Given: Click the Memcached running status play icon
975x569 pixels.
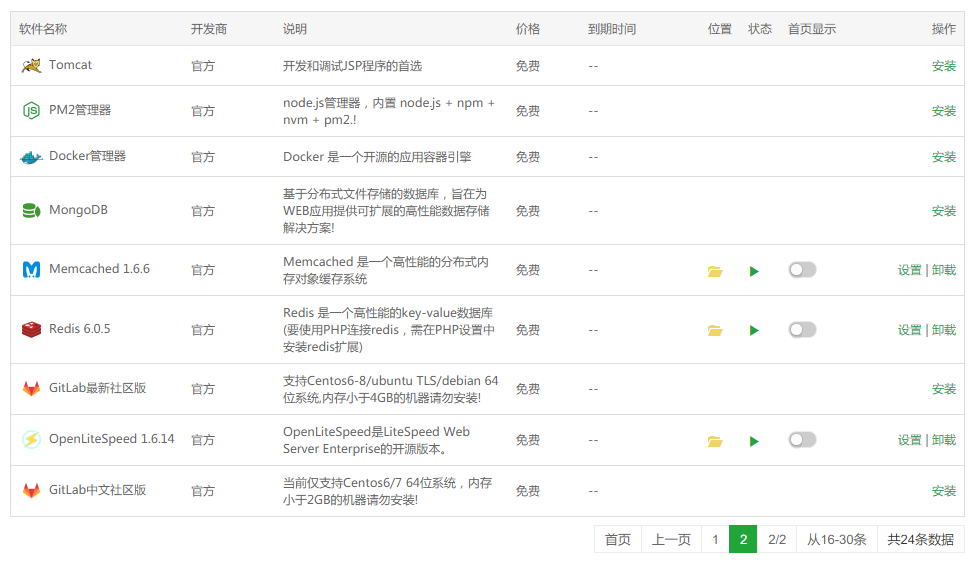Looking at the screenshot, I should [754, 271].
